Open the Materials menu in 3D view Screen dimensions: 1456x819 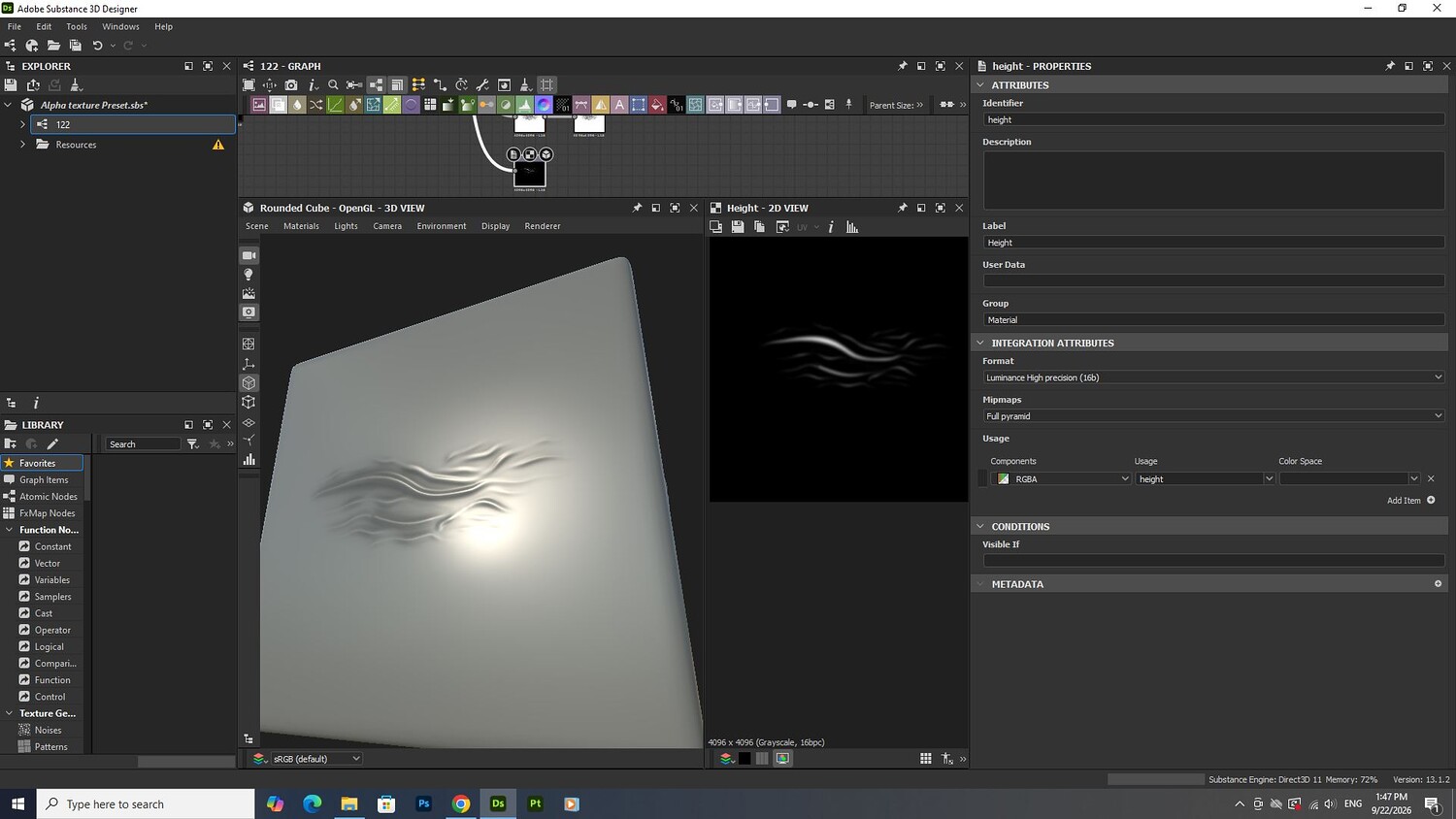[x=301, y=226]
